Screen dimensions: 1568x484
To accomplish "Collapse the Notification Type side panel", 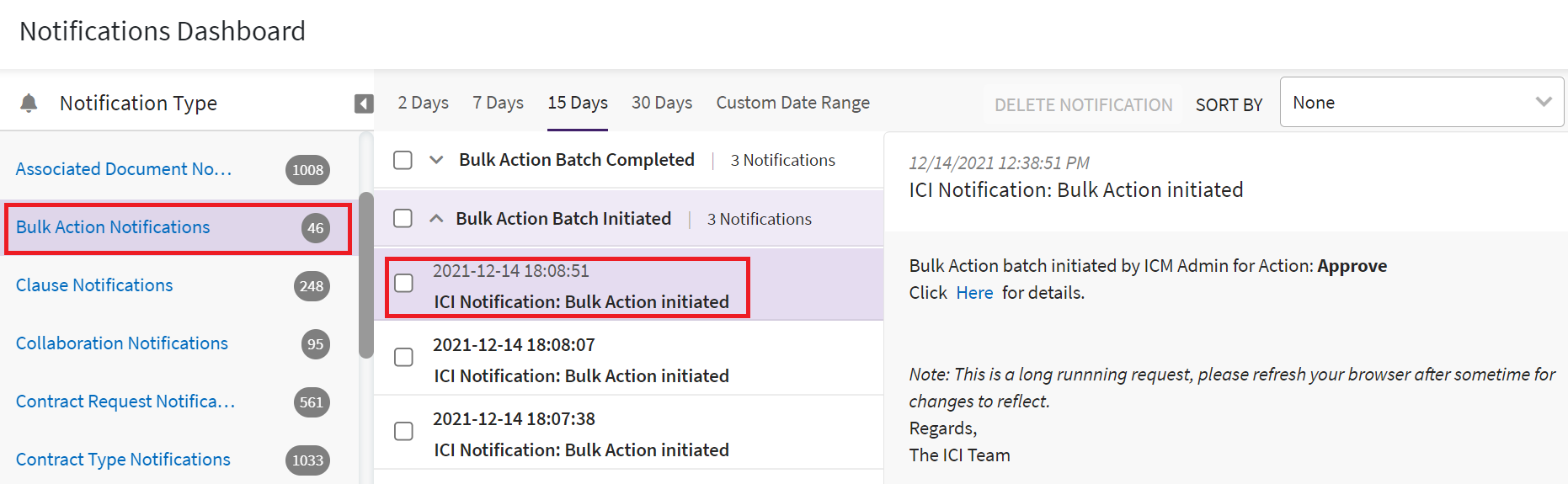I will (364, 104).
